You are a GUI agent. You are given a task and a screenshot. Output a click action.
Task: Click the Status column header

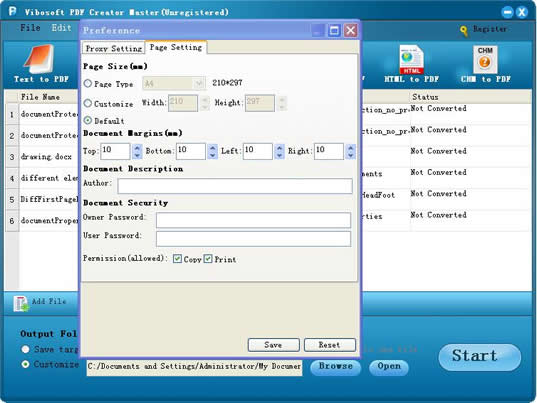[425, 97]
